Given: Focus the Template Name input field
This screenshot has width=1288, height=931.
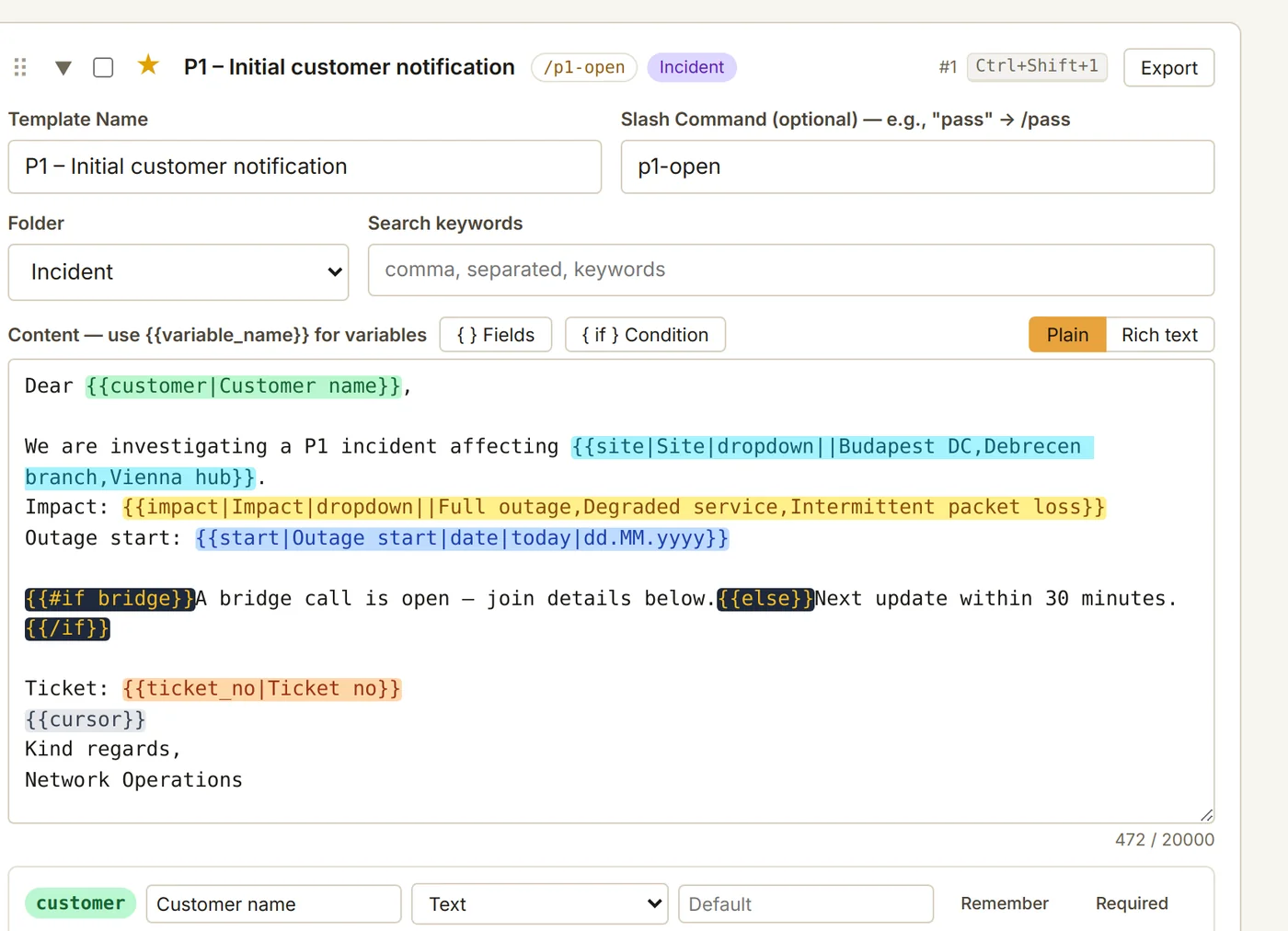Looking at the screenshot, I should click(305, 167).
